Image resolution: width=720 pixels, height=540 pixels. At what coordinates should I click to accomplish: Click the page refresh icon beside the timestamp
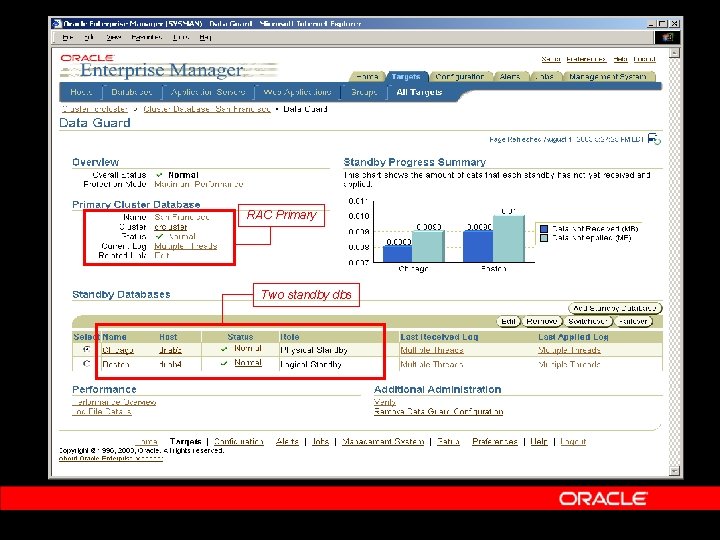point(654,138)
